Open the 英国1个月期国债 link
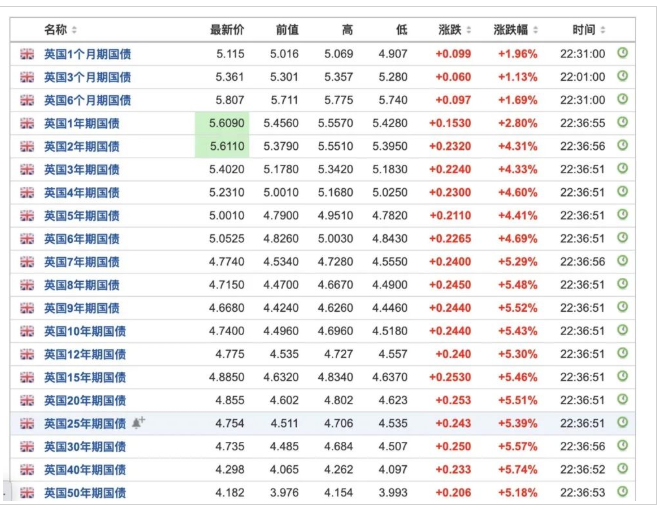The image size is (660, 510). [88, 54]
